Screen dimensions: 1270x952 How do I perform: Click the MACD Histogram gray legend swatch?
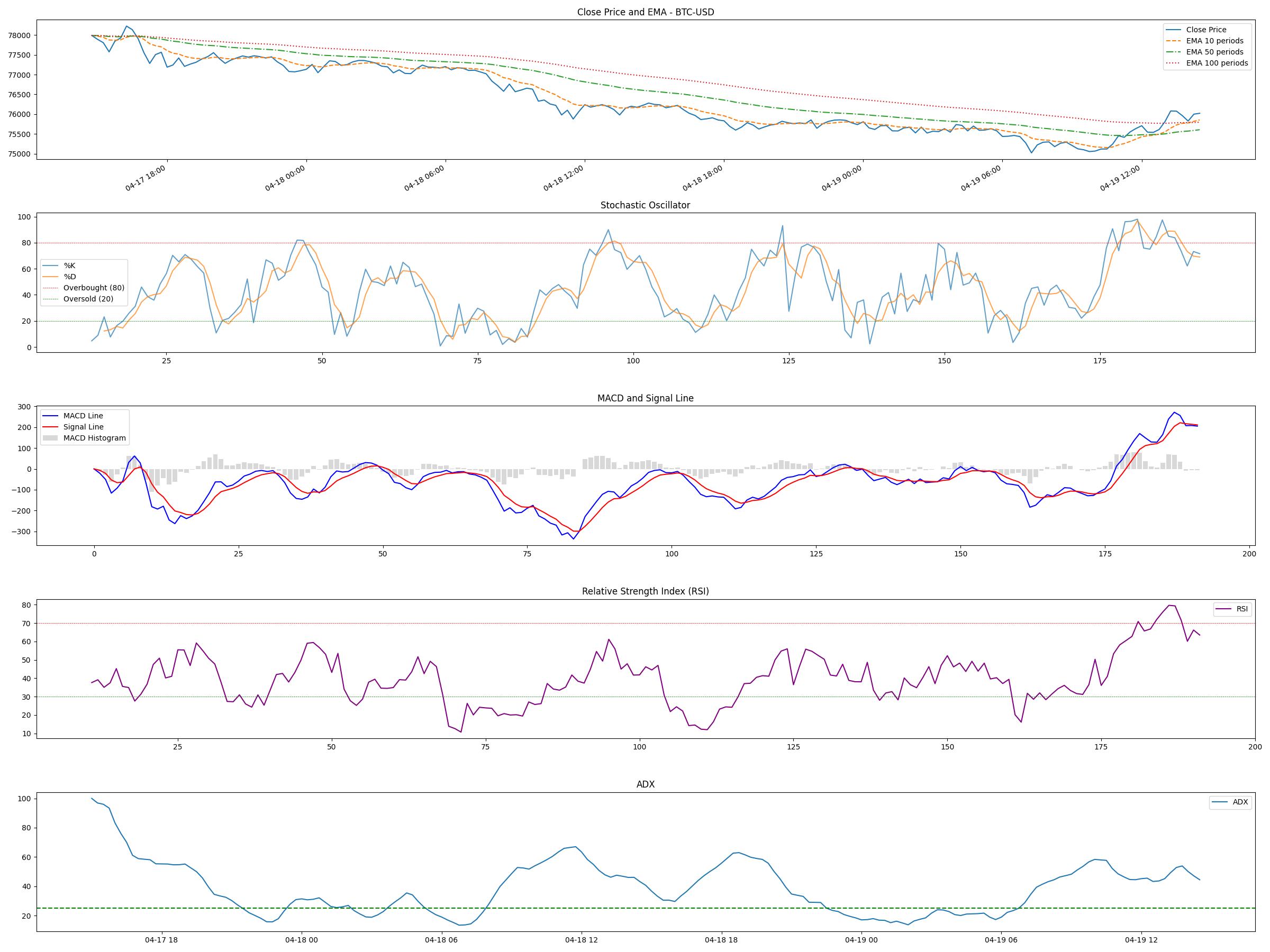(50, 438)
